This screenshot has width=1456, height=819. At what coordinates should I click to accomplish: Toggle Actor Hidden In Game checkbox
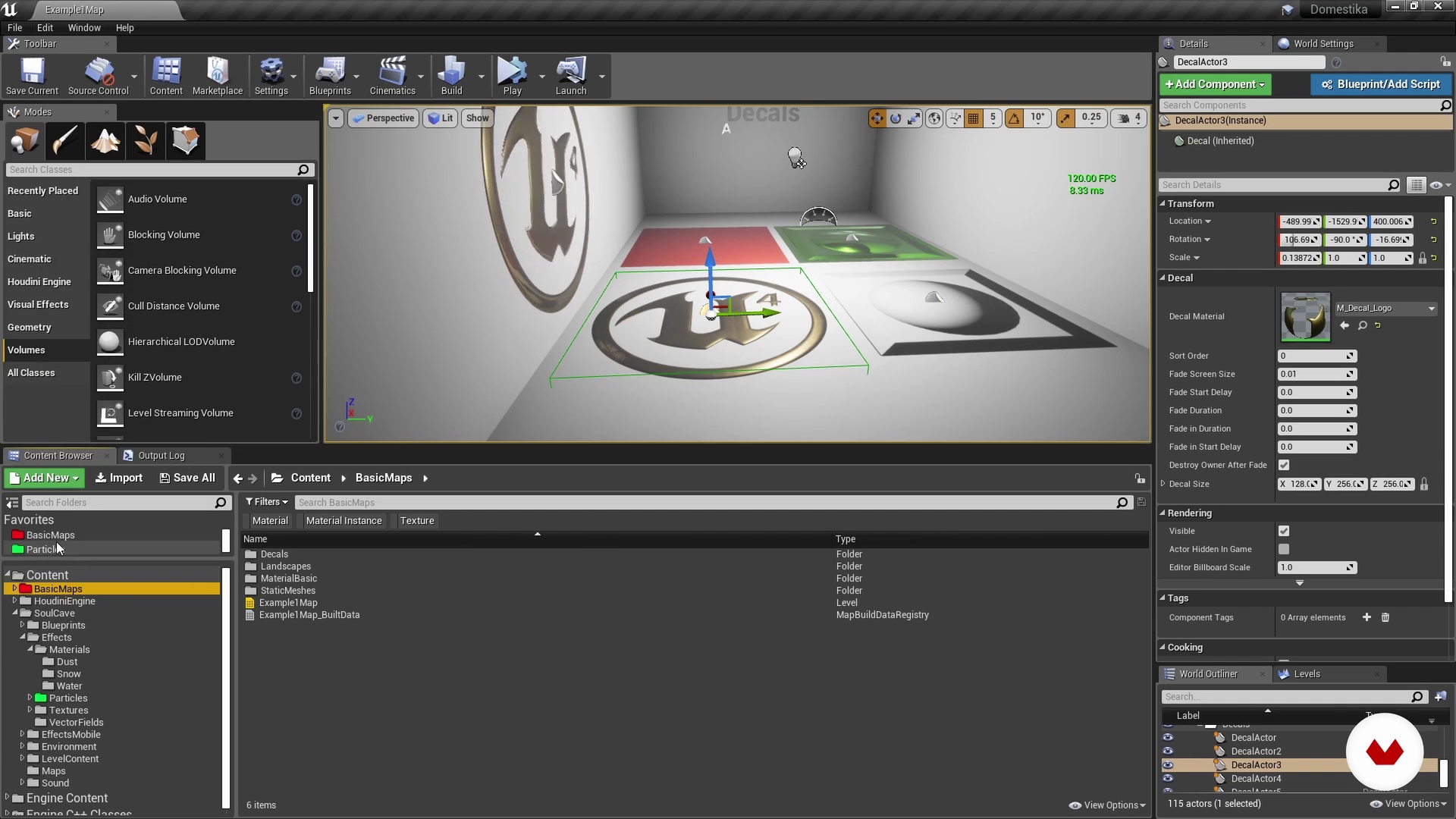point(1284,549)
